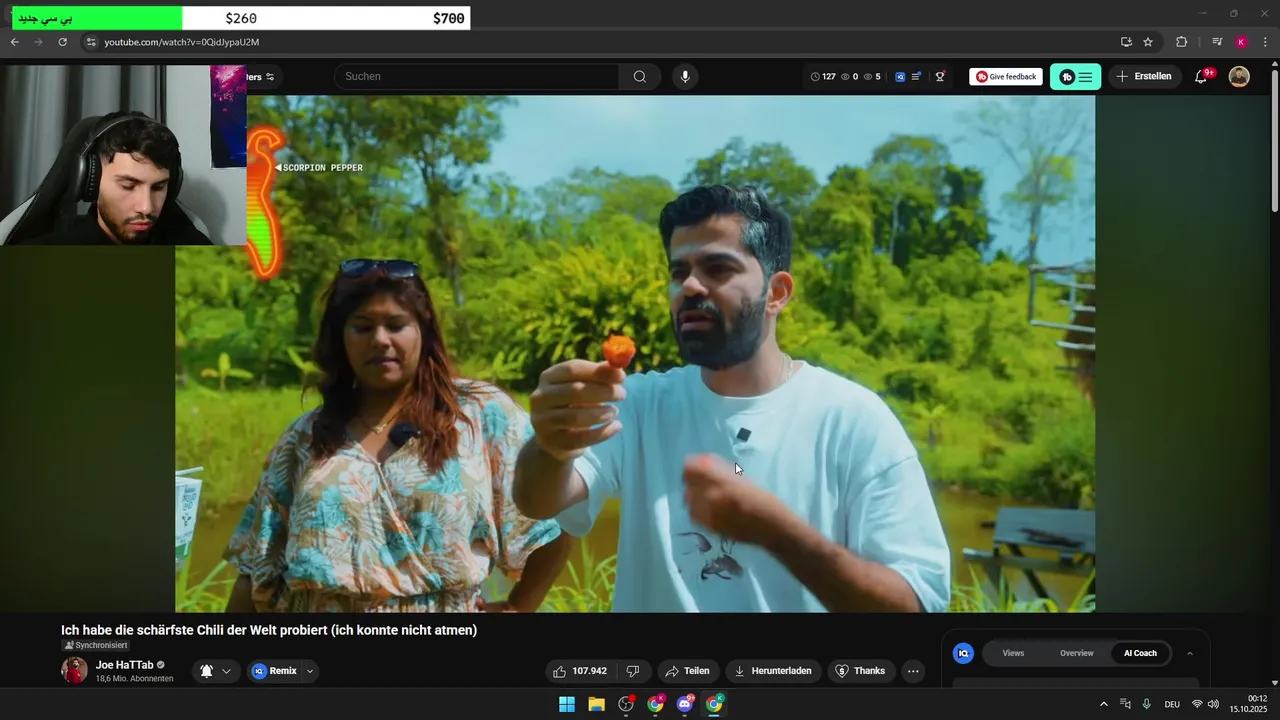Open the blue IQ icon in header stats bar
This screenshot has width=1280, height=720.
coord(900,77)
